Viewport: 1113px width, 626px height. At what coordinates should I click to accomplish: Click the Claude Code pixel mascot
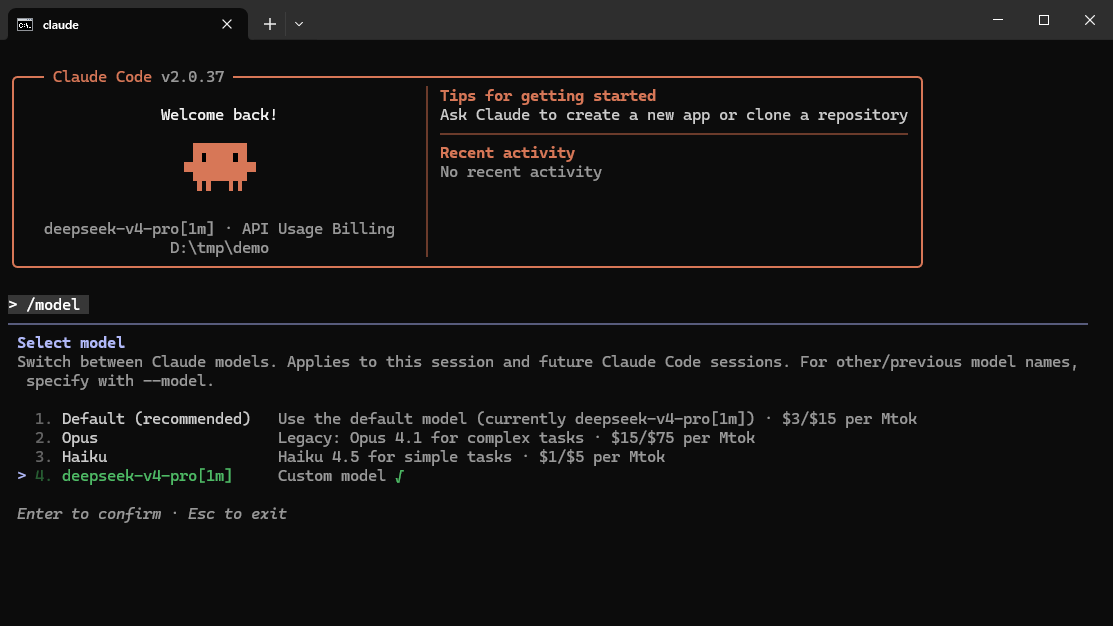pos(219,167)
